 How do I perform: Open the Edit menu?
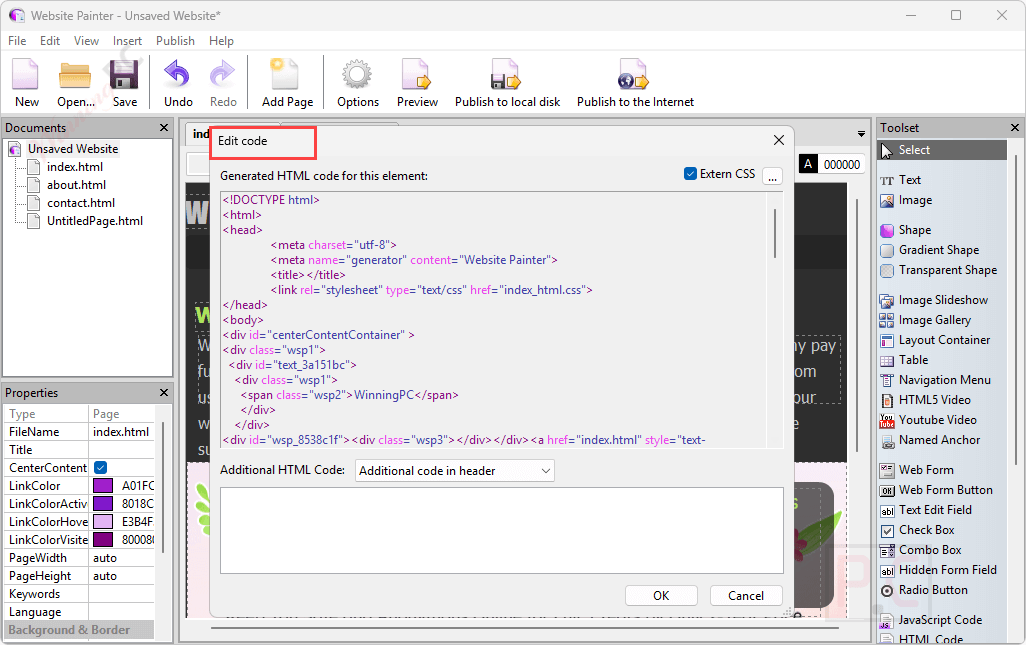pyautogui.click(x=50, y=41)
